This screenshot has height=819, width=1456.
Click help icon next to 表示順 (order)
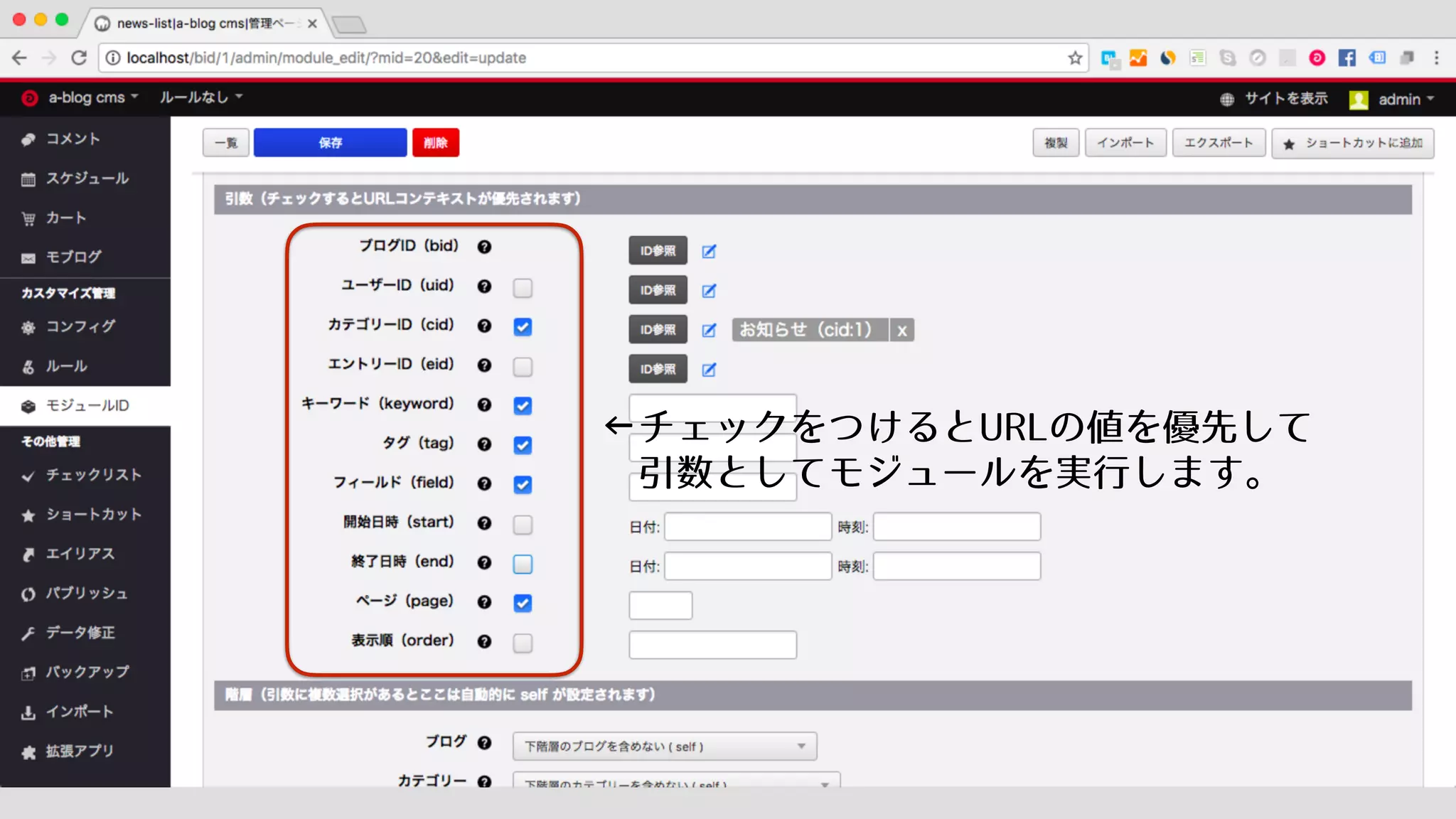(484, 641)
